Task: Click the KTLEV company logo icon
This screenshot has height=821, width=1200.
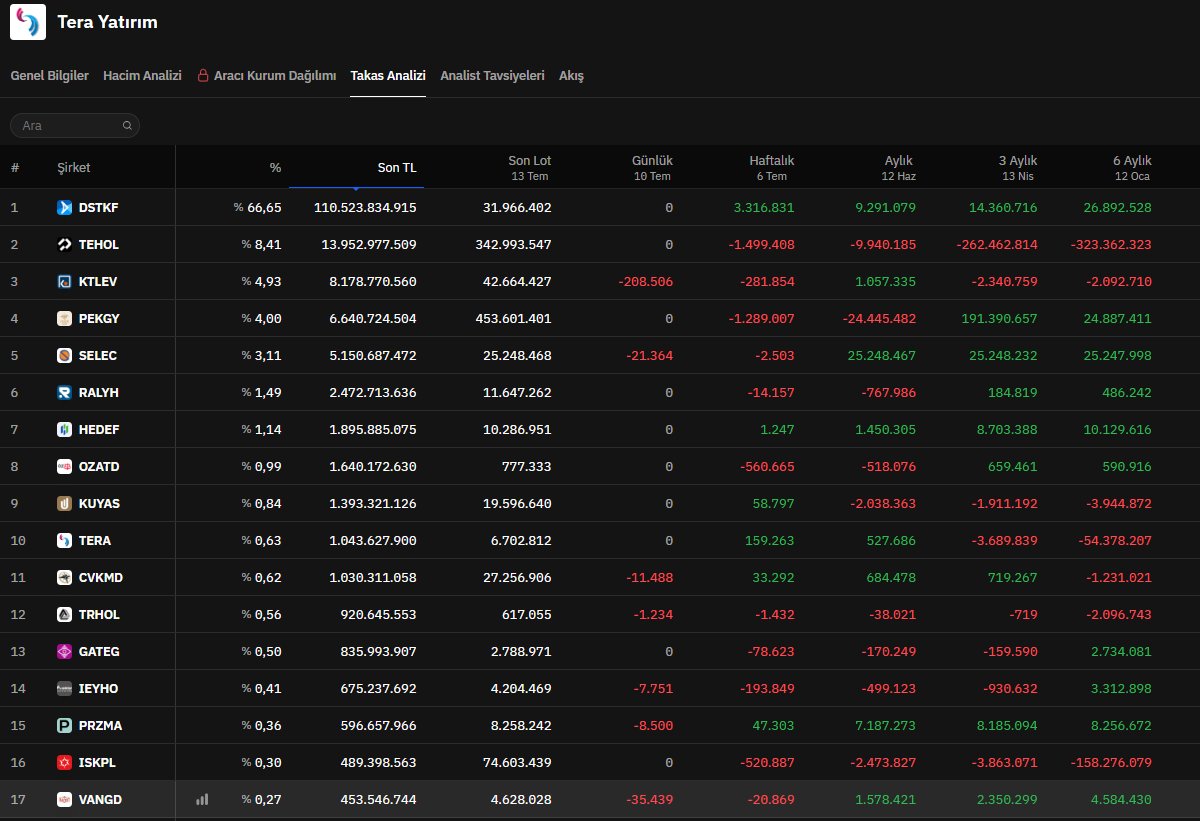Action: point(65,282)
